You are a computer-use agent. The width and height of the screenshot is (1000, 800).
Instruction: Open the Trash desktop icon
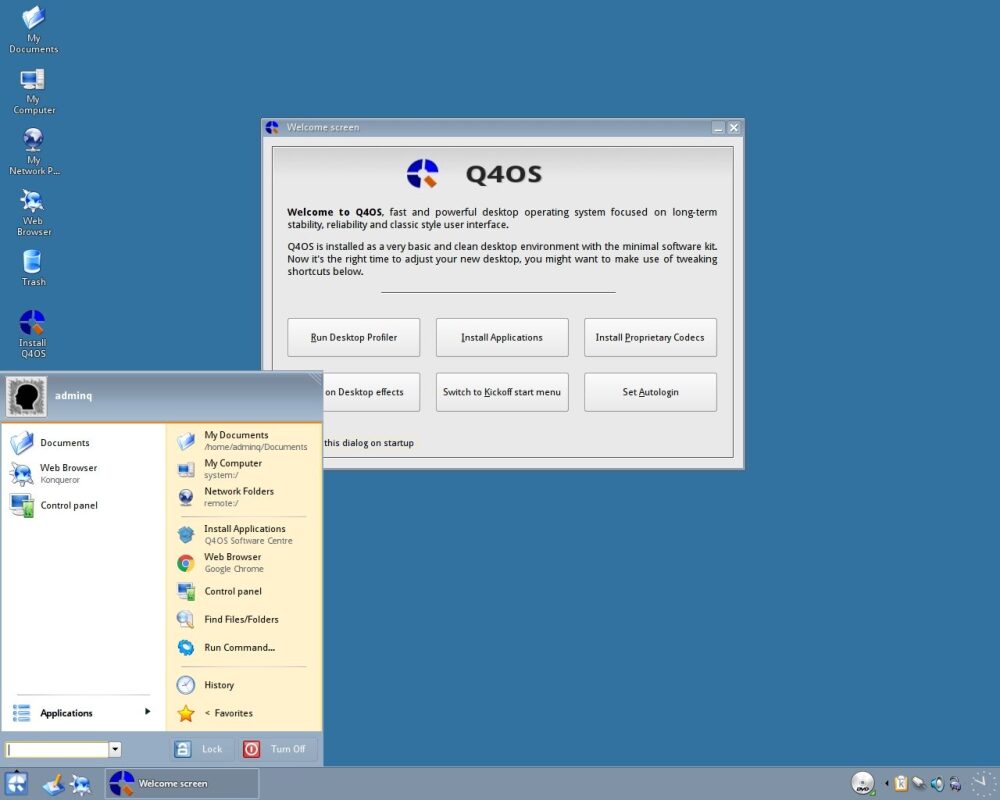coord(33,267)
